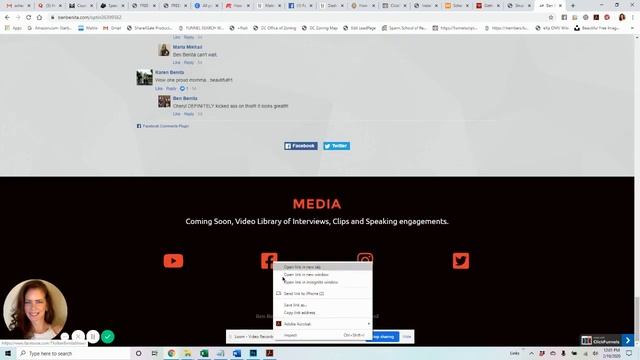Click Hide in the screen sharing bar
Image resolution: width=640 pixels, height=360 pixels.
click(407, 337)
